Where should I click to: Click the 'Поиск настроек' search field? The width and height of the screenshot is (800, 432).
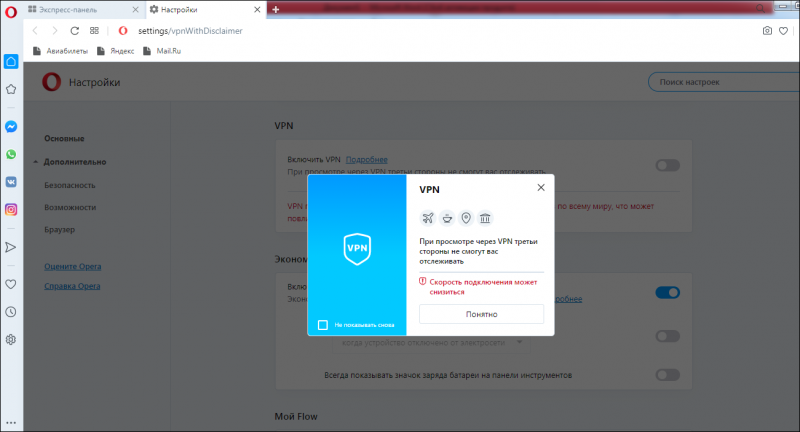[723, 82]
